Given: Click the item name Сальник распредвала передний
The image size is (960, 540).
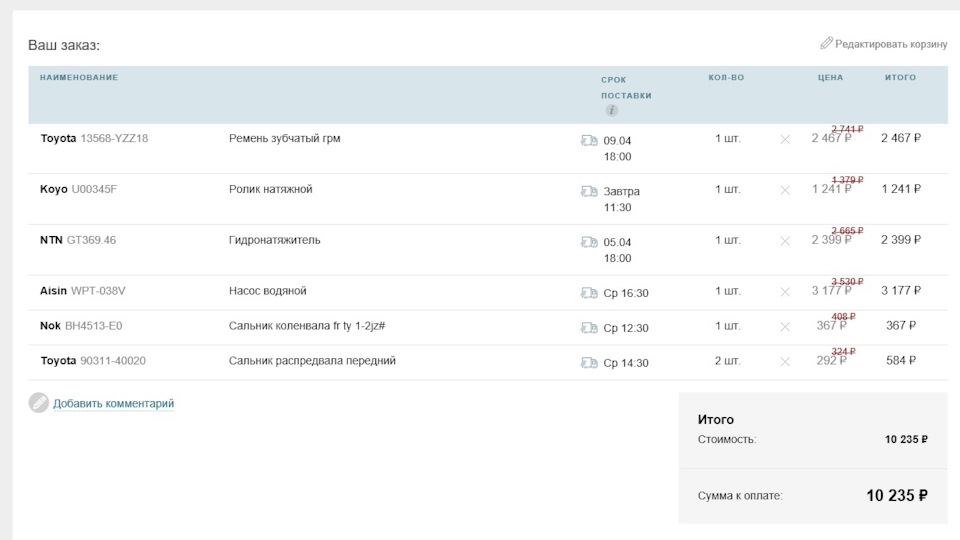Looking at the screenshot, I should point(312,361).
